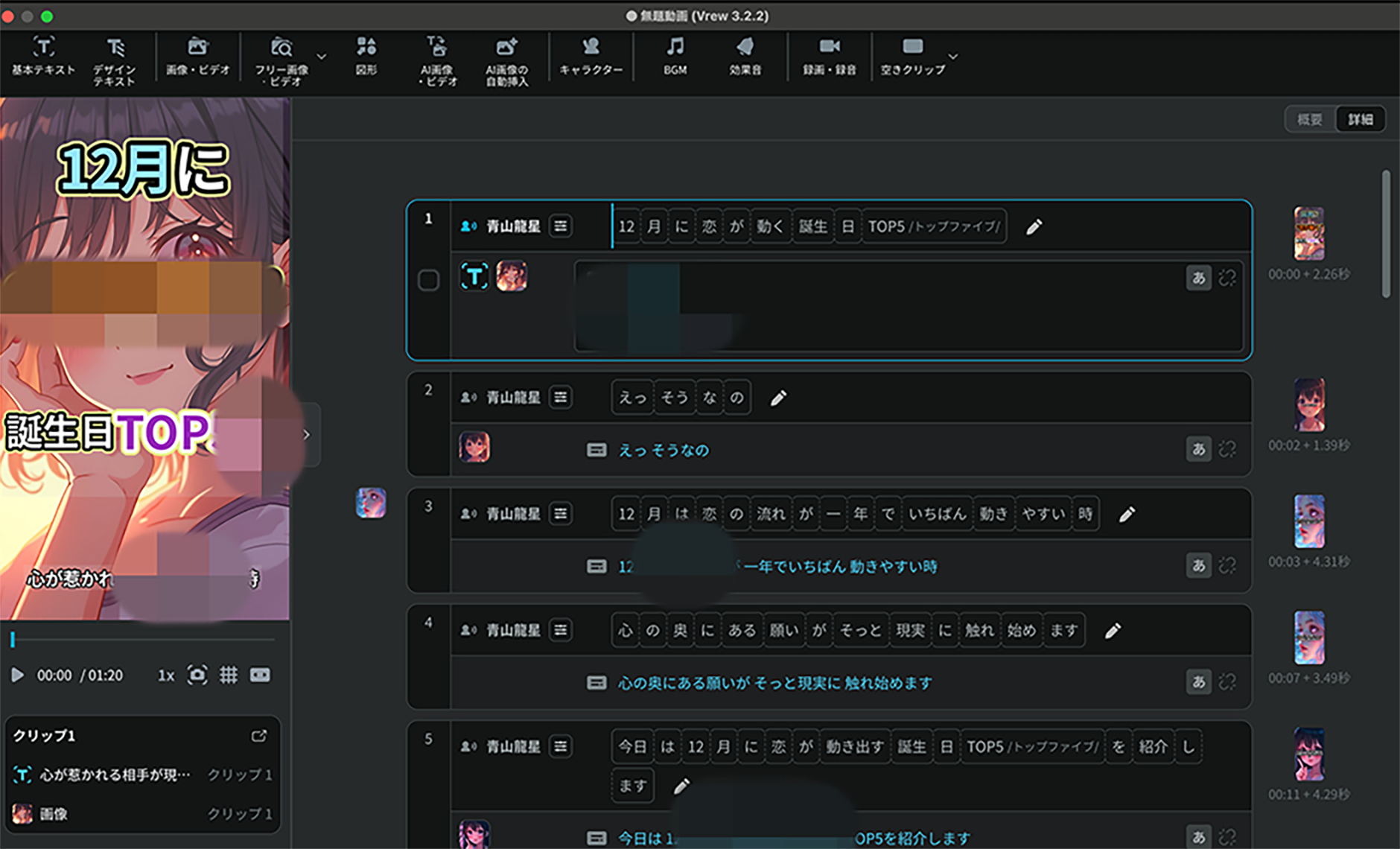Toggle the grid overlay in preview controls
Viewport: 1400px width, 849px height.
pyautogui.click(x=229, y=675)
